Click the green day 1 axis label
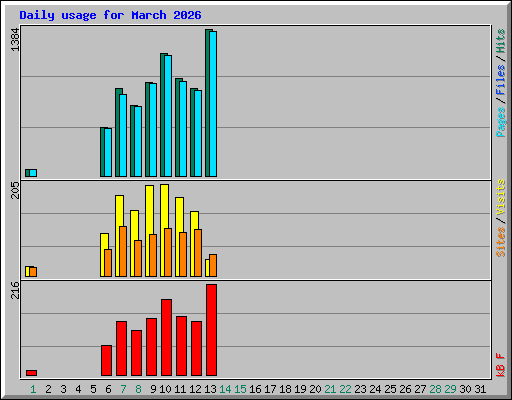Viewport: 512px width, 400px height. pyautogui.click(x=33, y=389)
